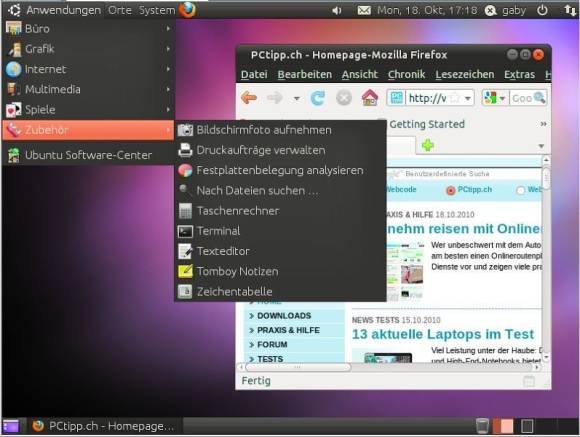Open network connection arrows indicator
Viewport: 580px width, 437px height.
coord(570,10)
